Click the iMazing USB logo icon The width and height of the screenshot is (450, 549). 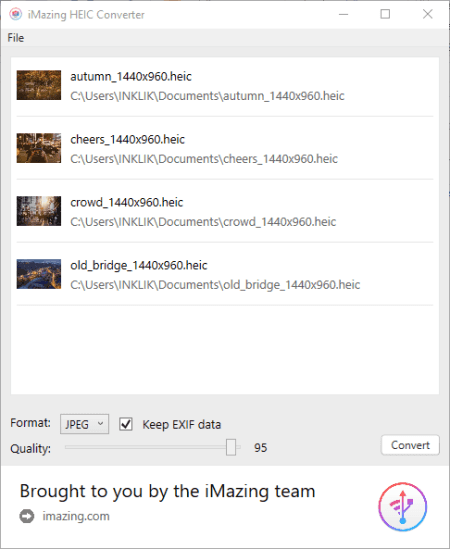tap(402, 507)
